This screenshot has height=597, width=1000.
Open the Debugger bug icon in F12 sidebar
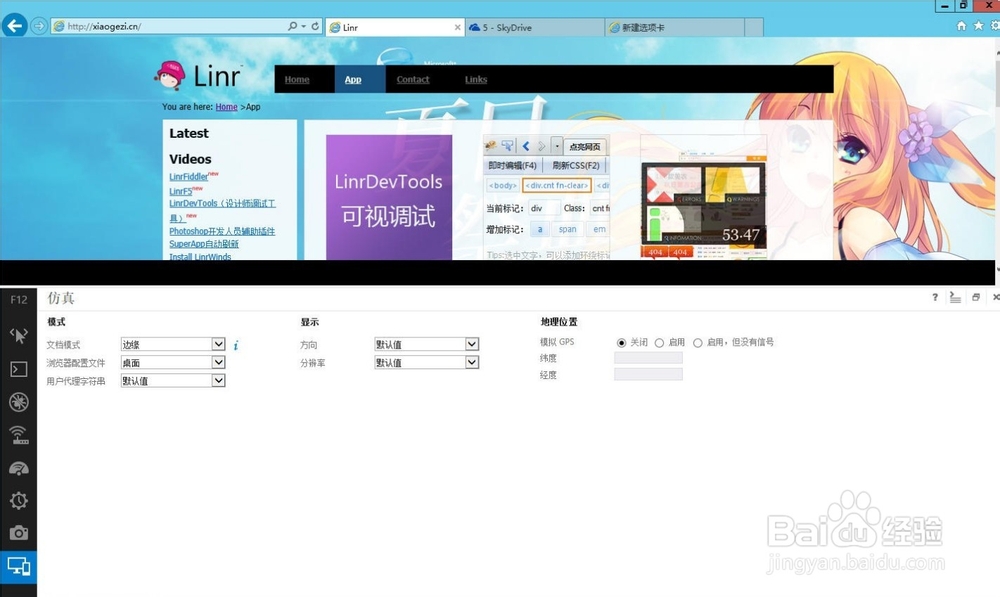tap(18, 402)
